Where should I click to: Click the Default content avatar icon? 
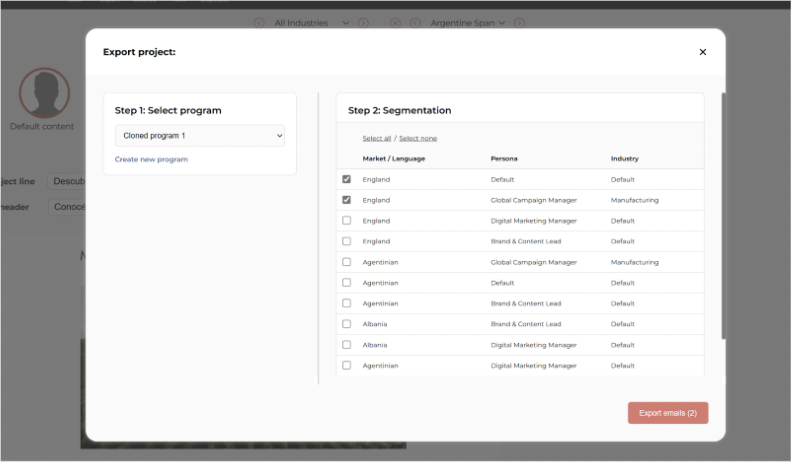click(44, 93)
